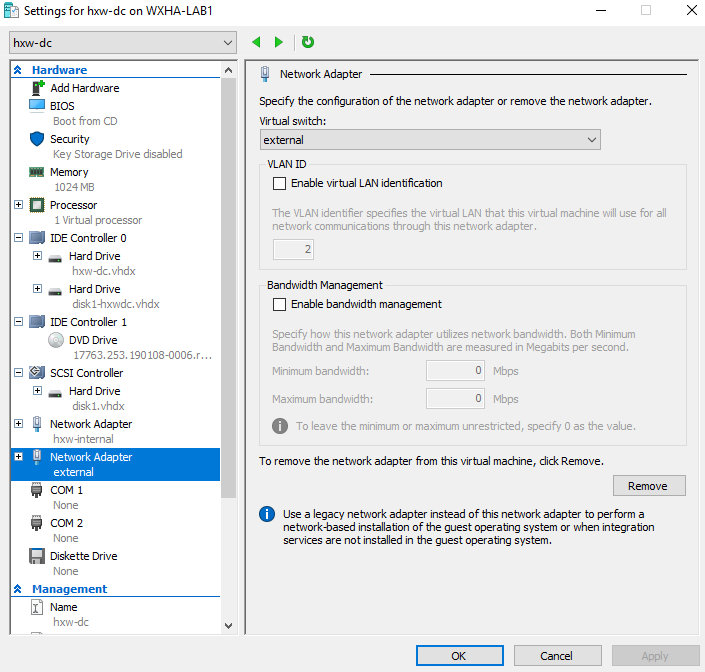Screen dimensions: 705x672
Task: Click the blue info icon near legacy adapter note
Action: pyautogui.click(x=267, y=514)
